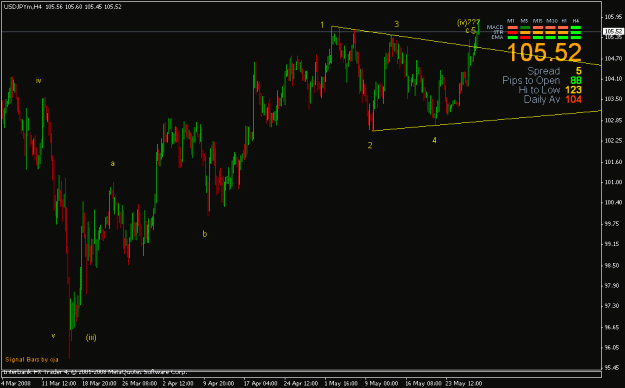This screenshot has width=625, height=388.
Task: Click the 102.25 level on the price scale
Action: pos(613,141)
